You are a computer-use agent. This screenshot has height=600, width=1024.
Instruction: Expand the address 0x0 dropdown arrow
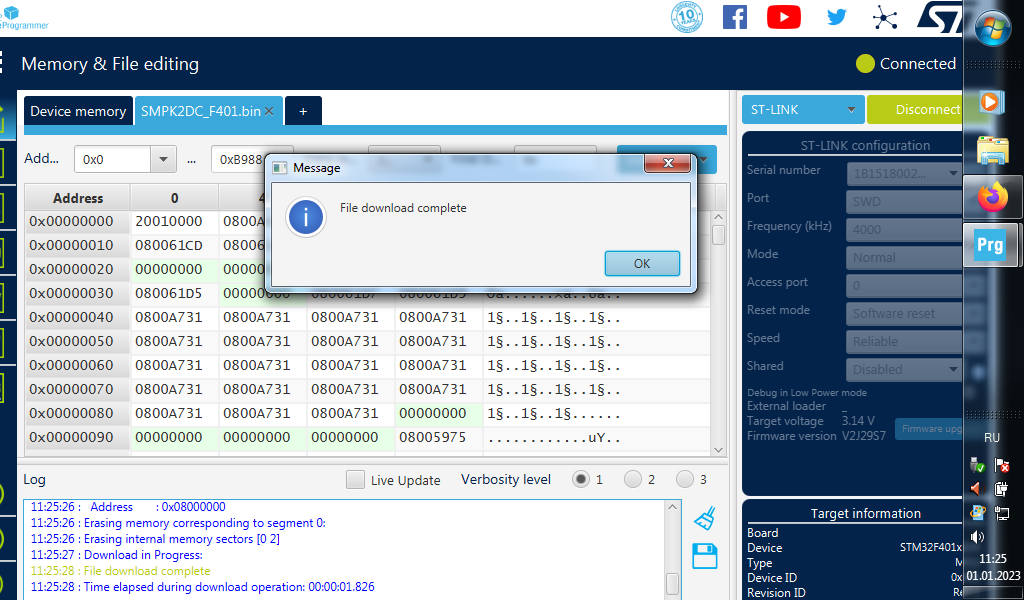pyautogui.click(x=163, y=159)
